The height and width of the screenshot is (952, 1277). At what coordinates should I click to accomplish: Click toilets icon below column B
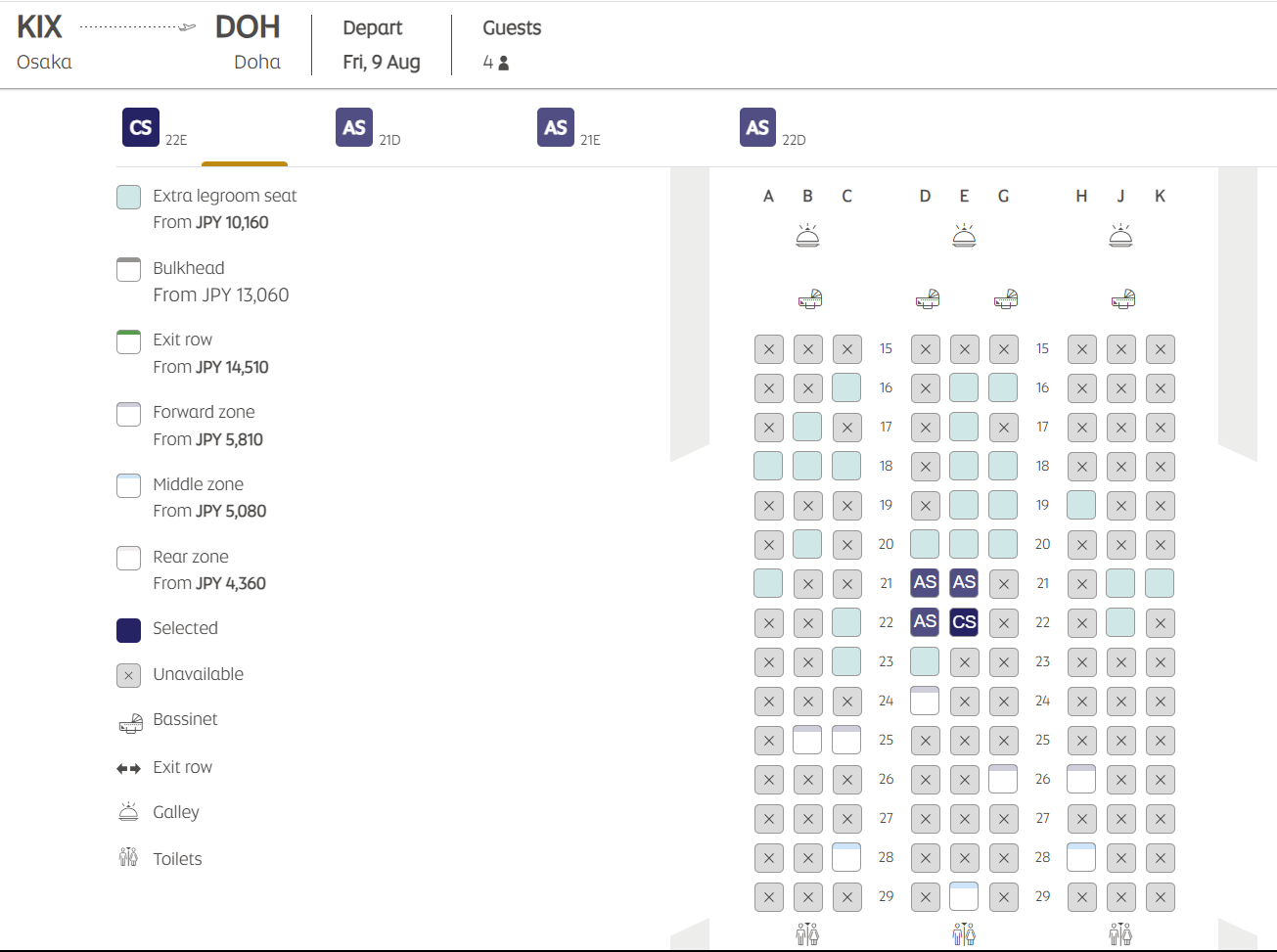807,934
